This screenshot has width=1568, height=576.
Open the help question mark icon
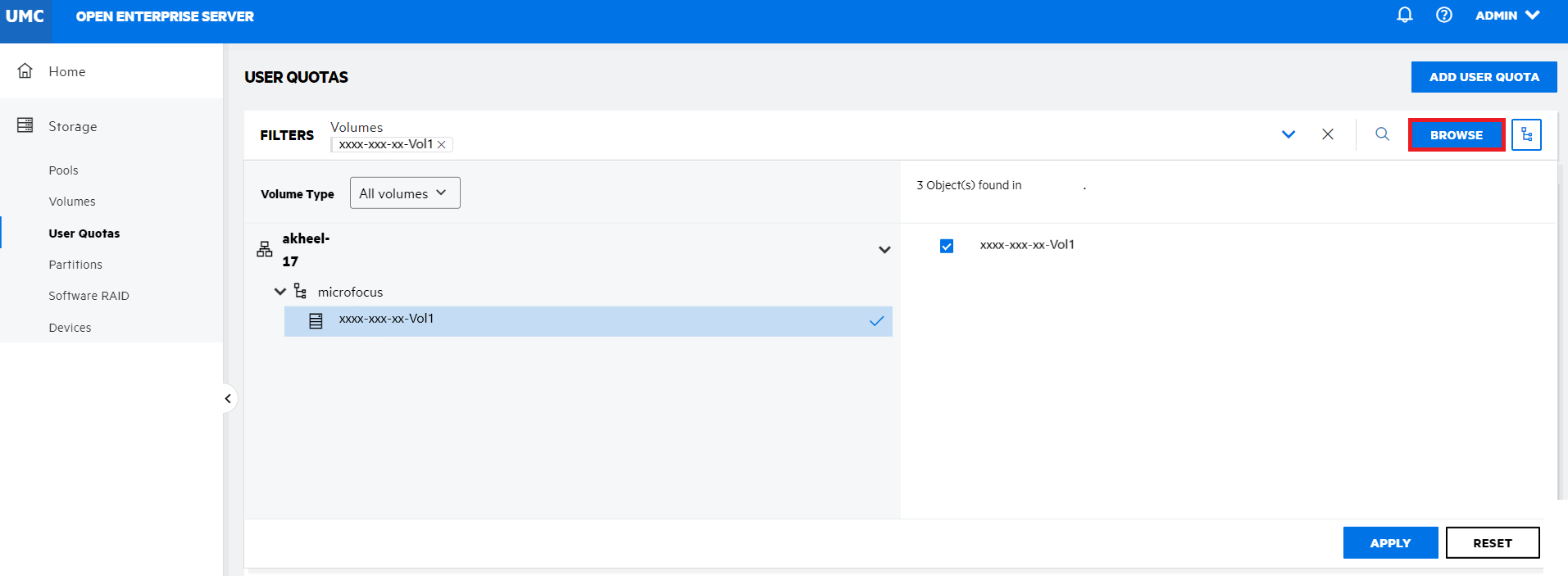[x=1443, y=15]
